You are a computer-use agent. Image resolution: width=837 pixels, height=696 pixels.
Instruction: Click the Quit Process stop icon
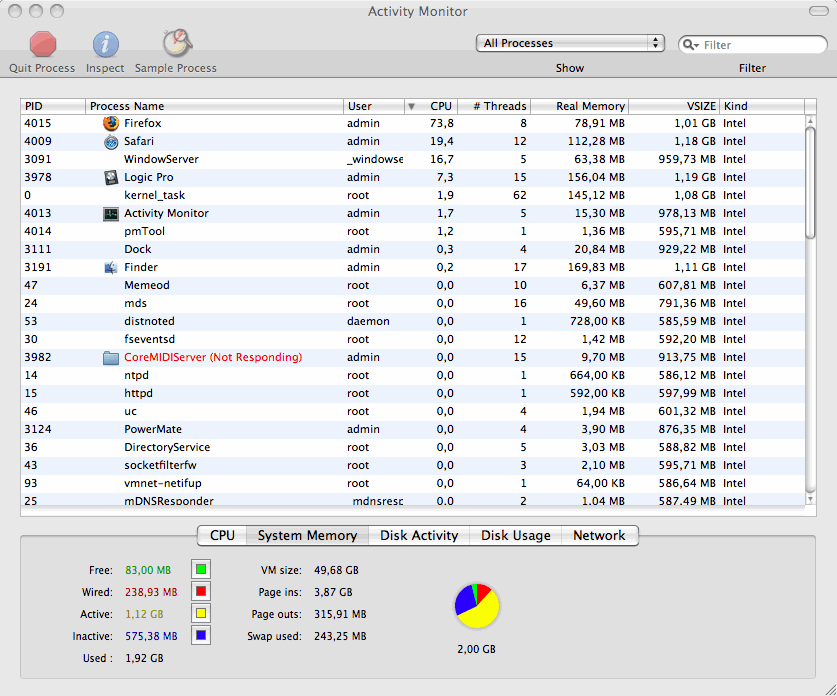pos(43,44)
